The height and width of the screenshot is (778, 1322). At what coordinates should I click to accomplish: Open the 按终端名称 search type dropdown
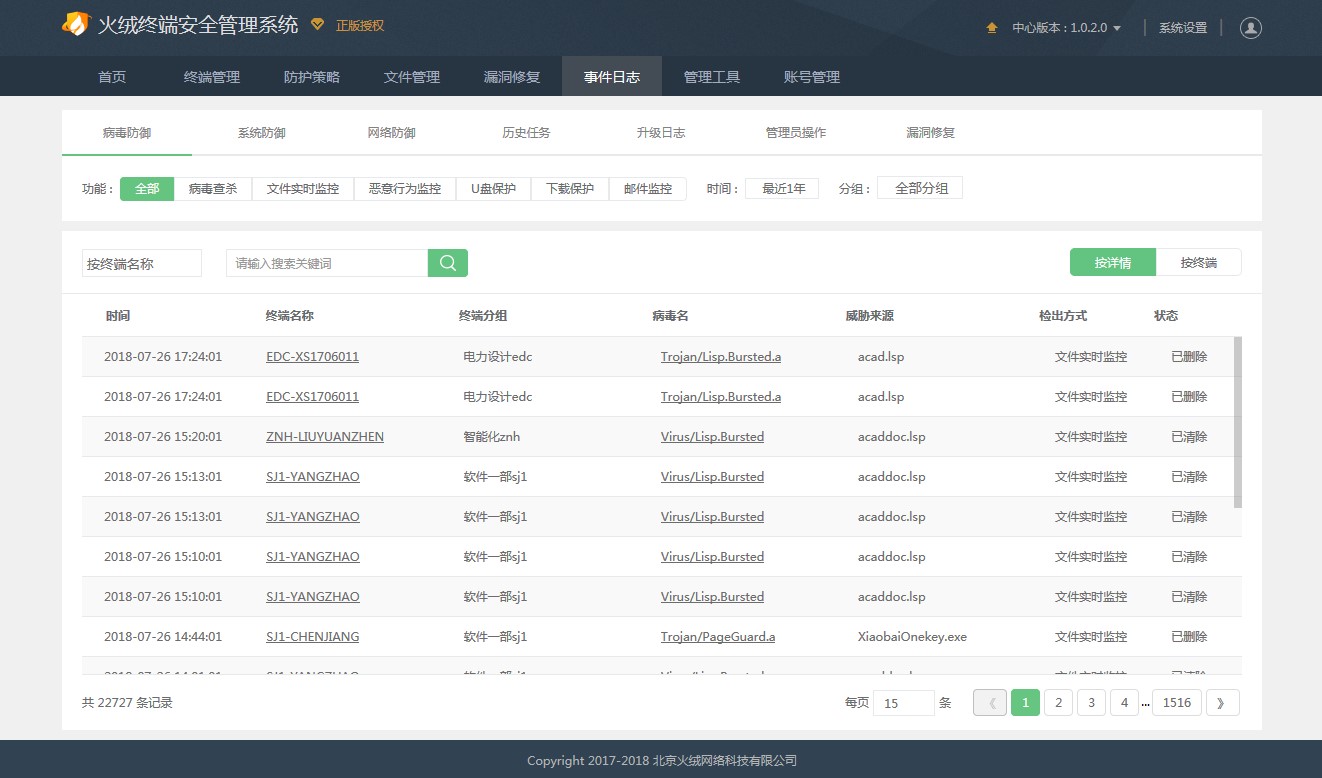(142, 264)
